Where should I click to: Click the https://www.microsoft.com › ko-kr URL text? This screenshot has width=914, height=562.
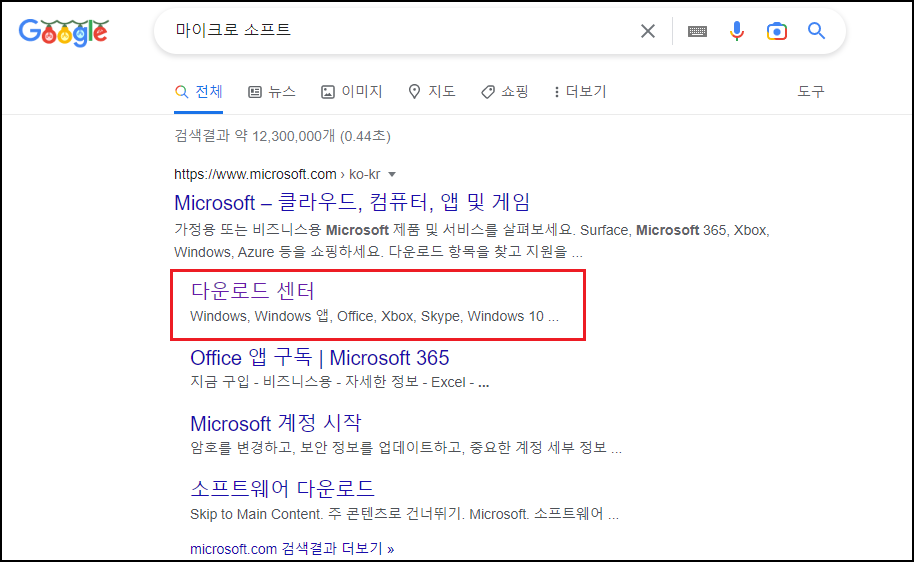pos(277,174)
